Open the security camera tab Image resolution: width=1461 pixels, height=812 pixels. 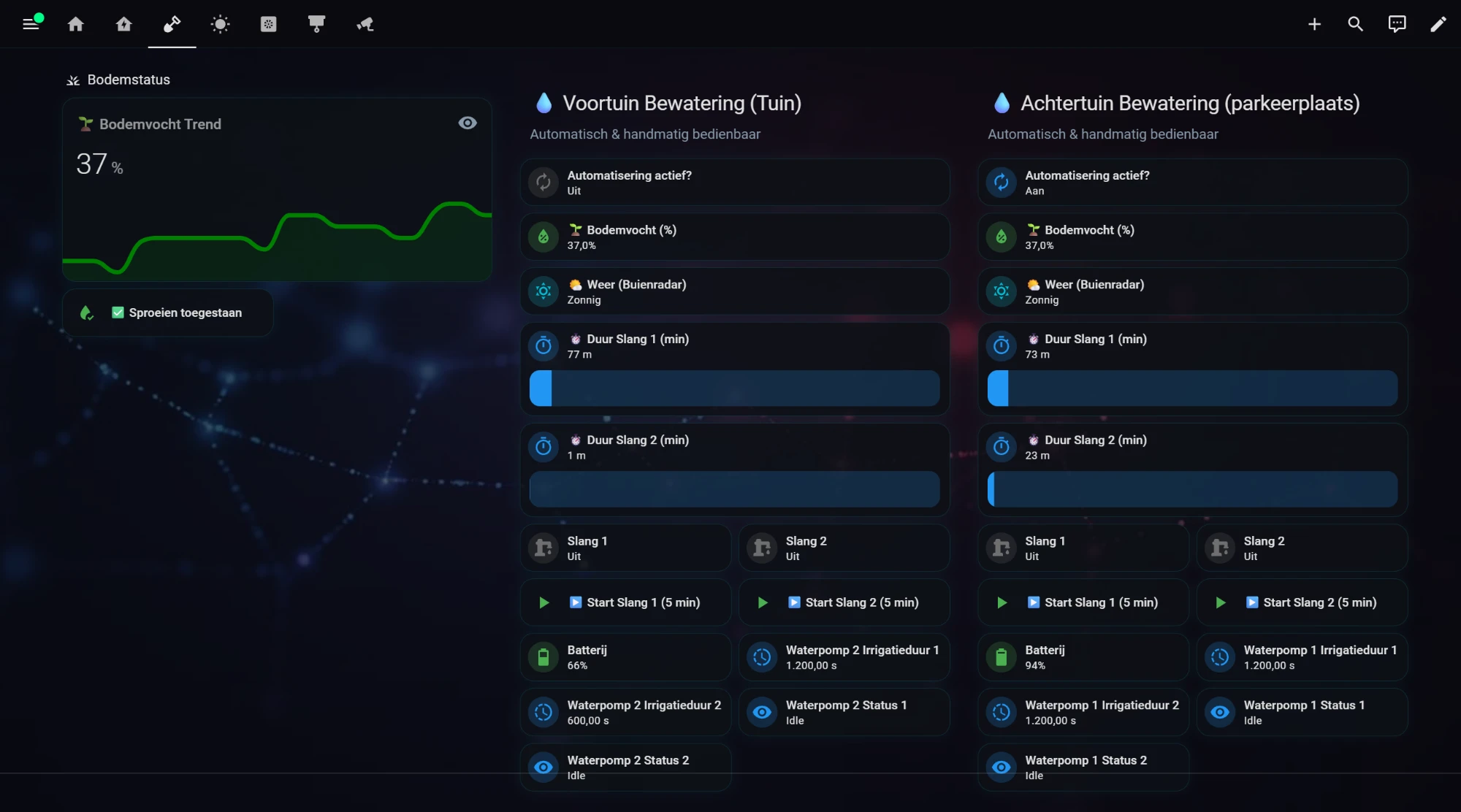pos(365,24)
